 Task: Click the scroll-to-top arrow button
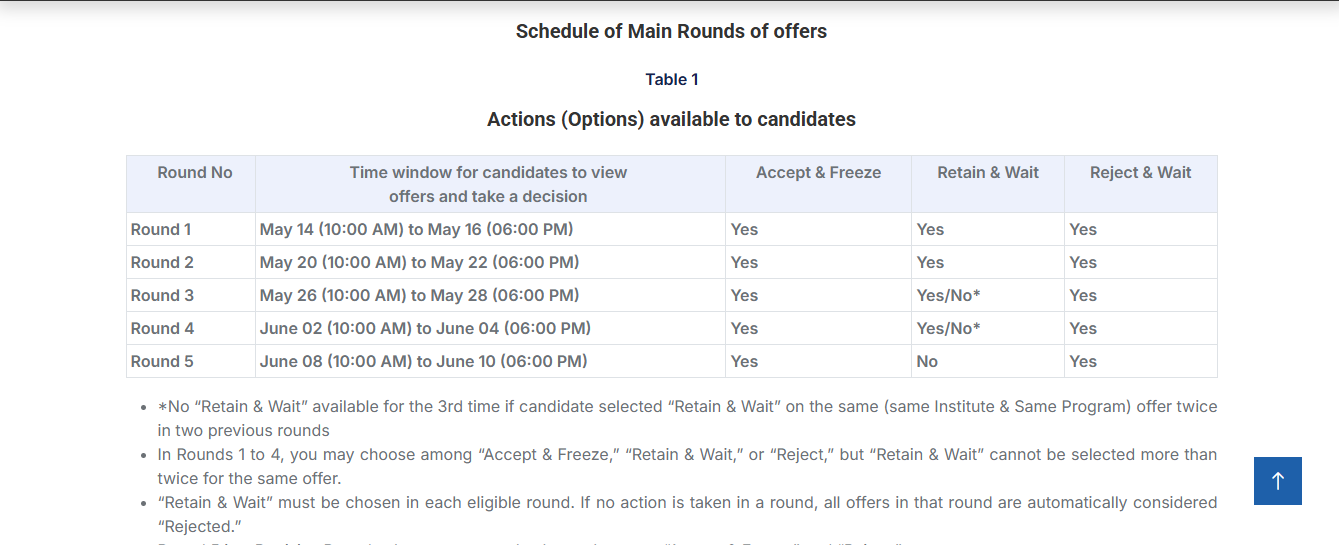click(x=1277, y=481)
